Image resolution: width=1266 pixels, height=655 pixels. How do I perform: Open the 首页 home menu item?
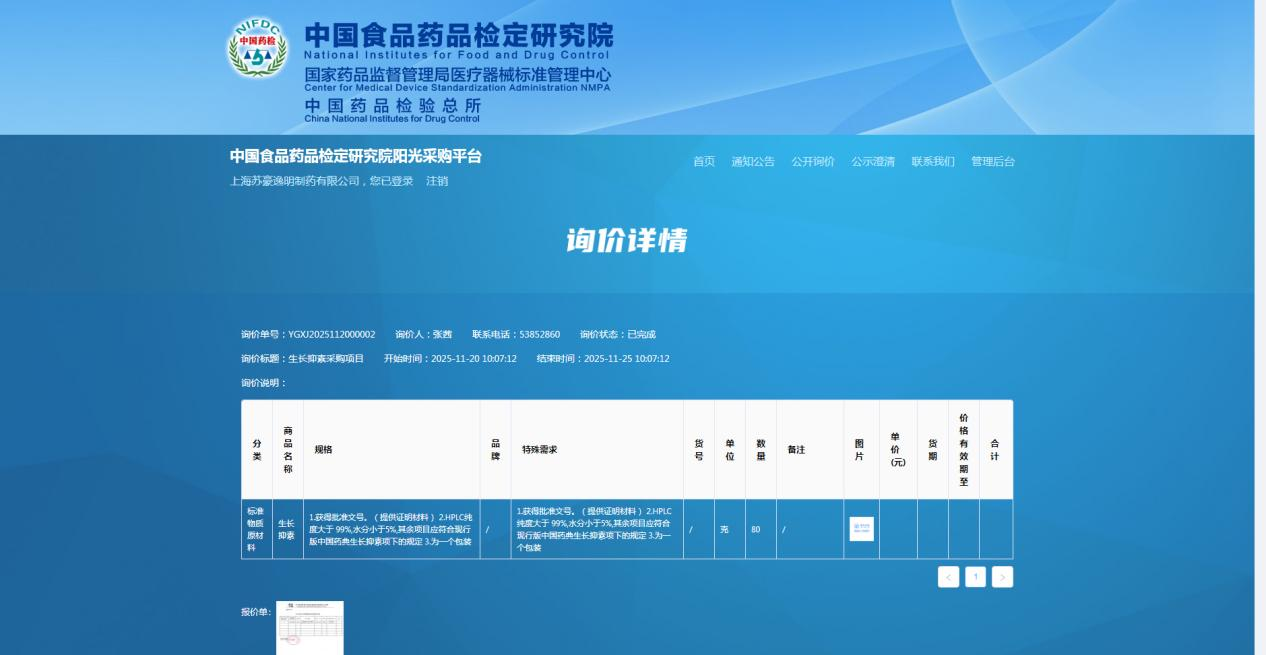coord(704,162)
